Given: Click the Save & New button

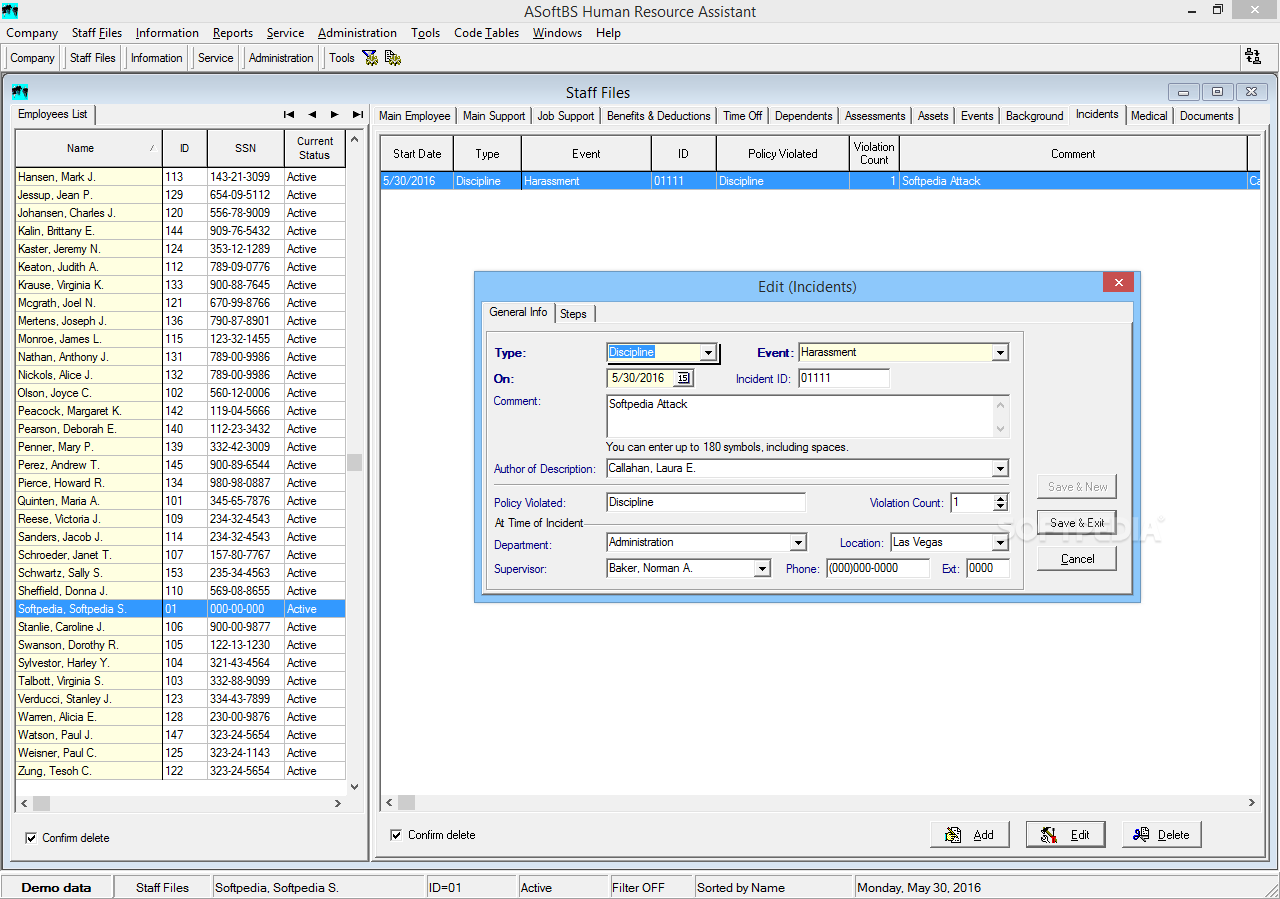Looking at the screenshot, I should pyautogui.click(x=1077, y=487).
